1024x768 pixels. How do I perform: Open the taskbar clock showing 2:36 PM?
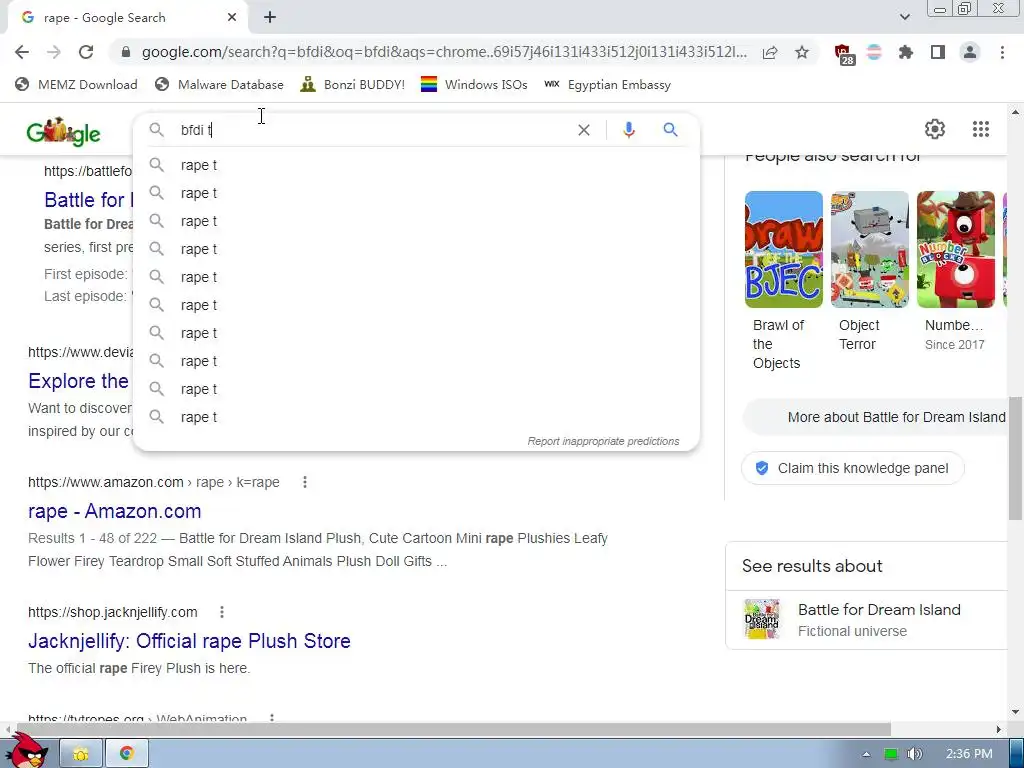[969, 754]
